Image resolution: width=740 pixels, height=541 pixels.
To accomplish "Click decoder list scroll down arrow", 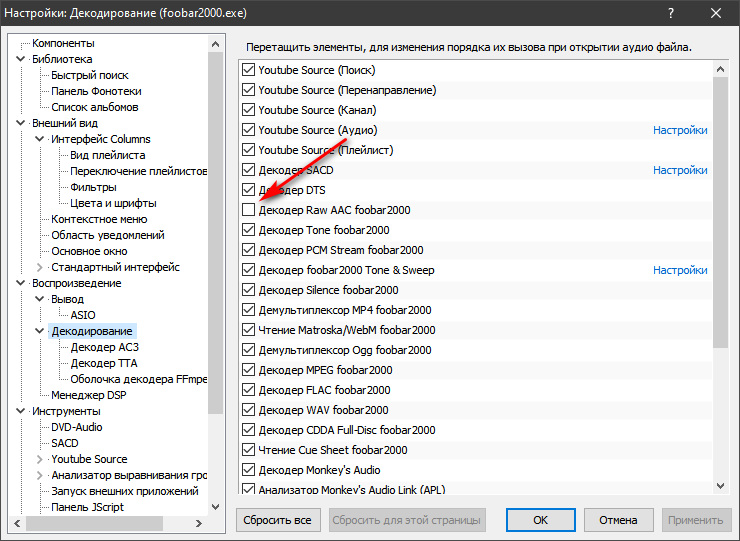I will (x=720, y=486).
